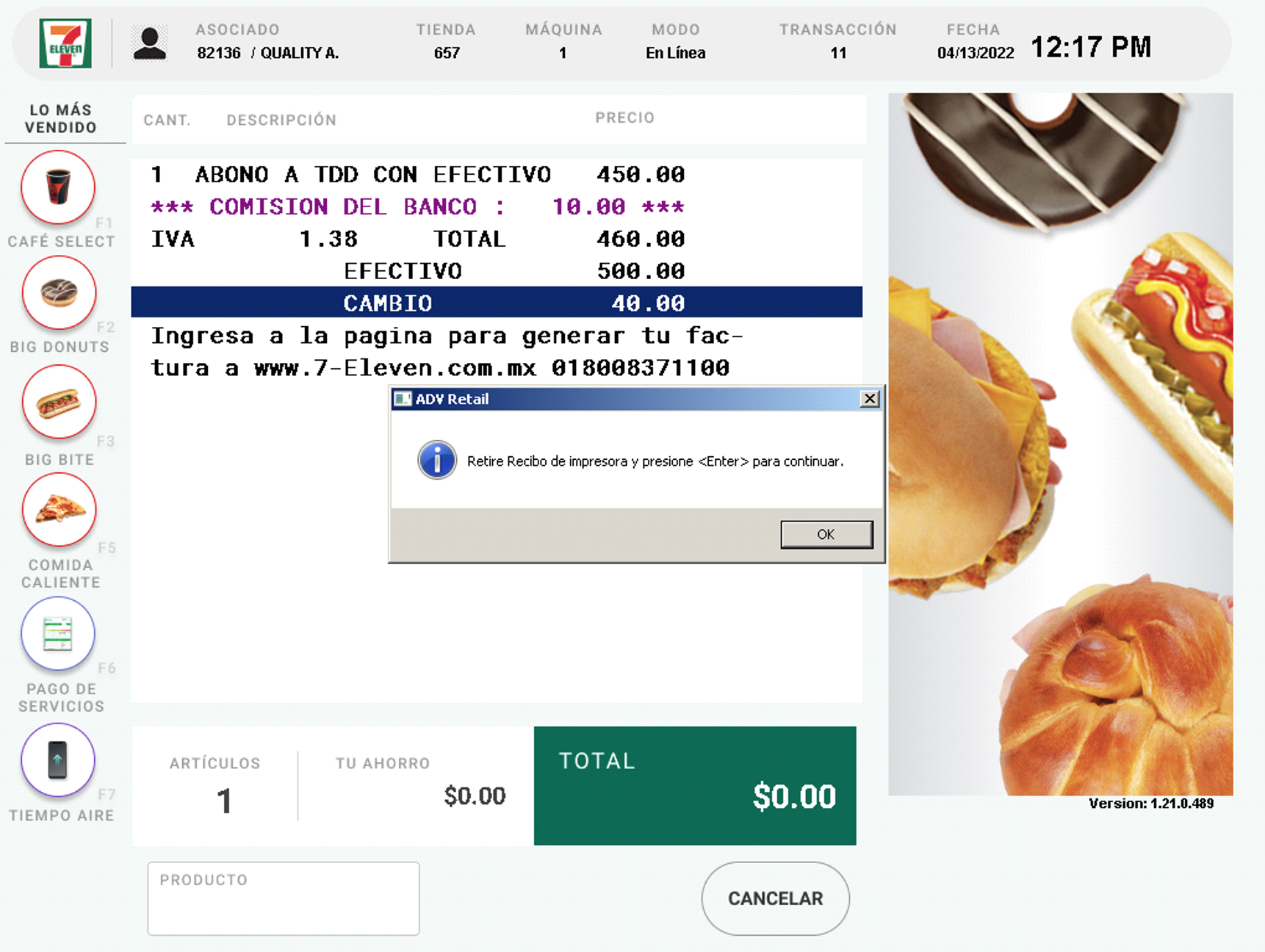Select the highlighted CAMBIO row
Viewport: 1265px width, 952px height.
[497, 302]
